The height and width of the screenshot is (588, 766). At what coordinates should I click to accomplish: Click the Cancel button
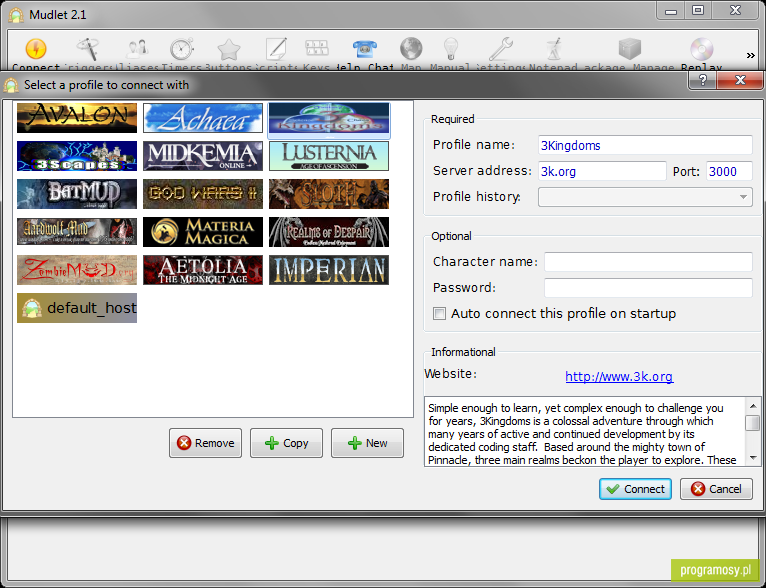point(716,489)
